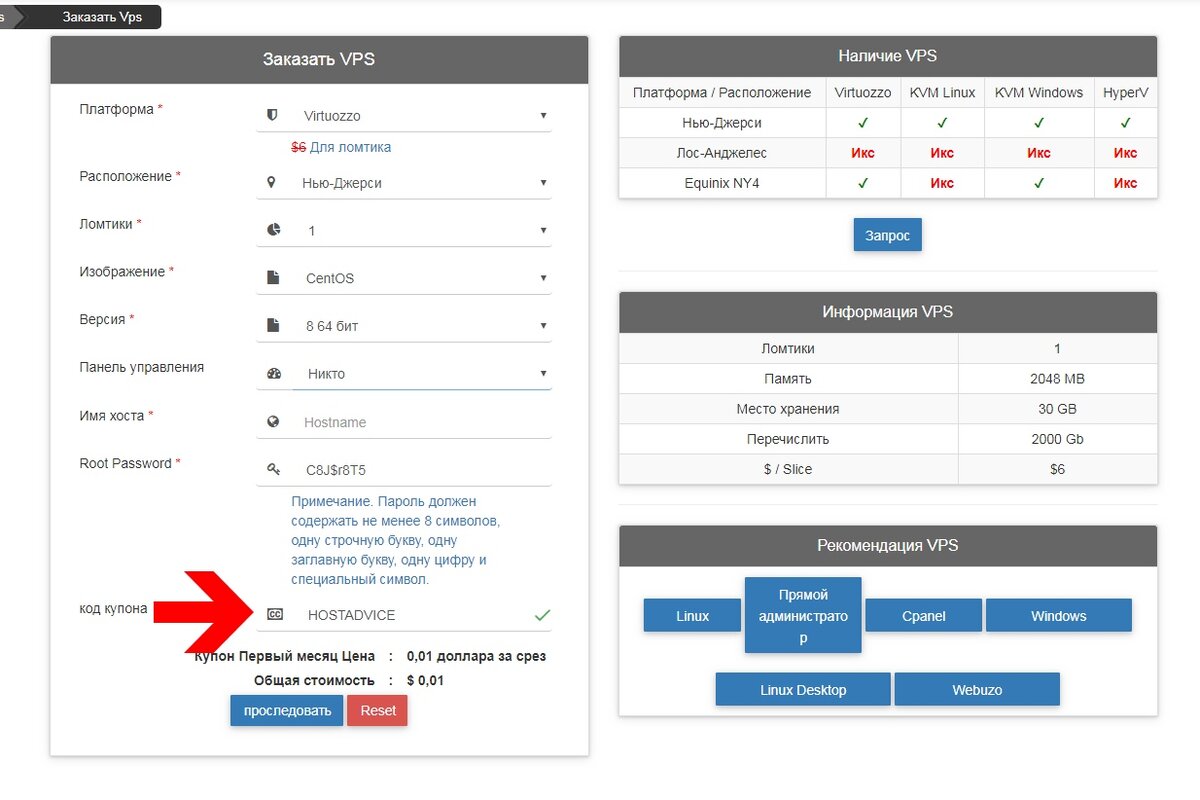Click the map pin icon beside Нью-Джерси
The height and width of the screenshot is (800, 1200).
pos(272,183)
